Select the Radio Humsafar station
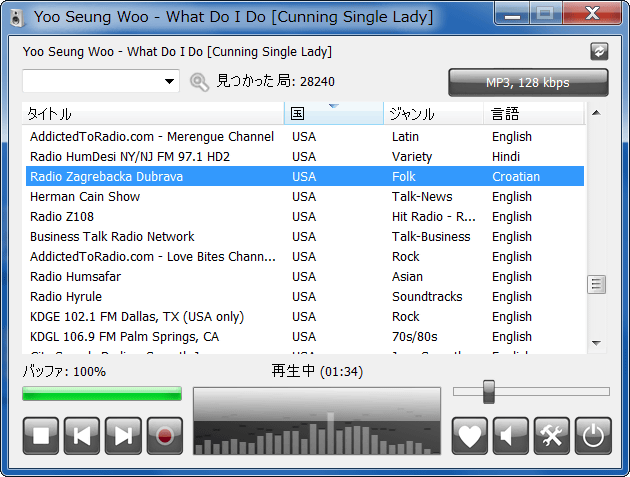 pos(305,276)
